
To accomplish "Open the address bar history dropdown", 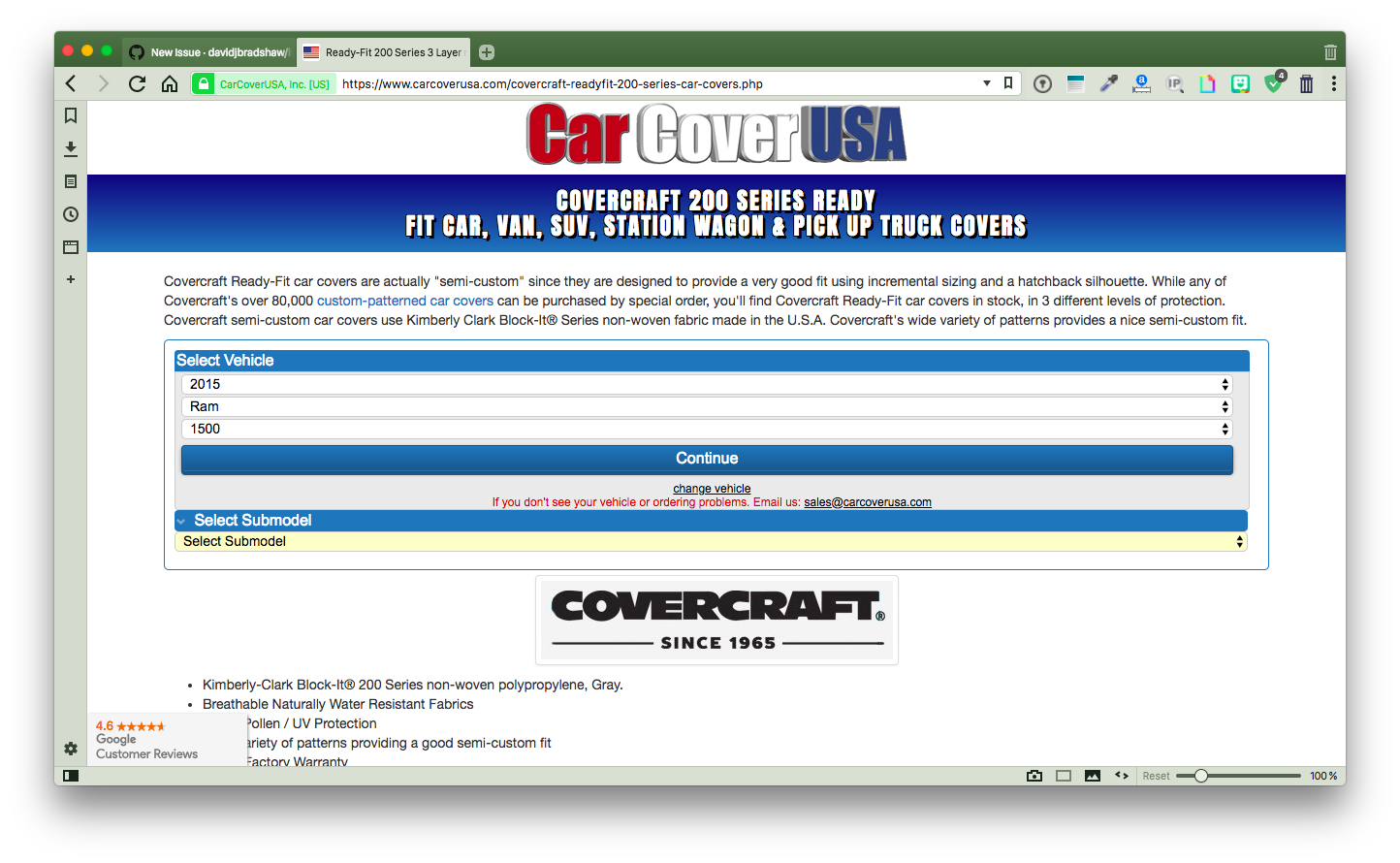I will click(x=987, y=83).
